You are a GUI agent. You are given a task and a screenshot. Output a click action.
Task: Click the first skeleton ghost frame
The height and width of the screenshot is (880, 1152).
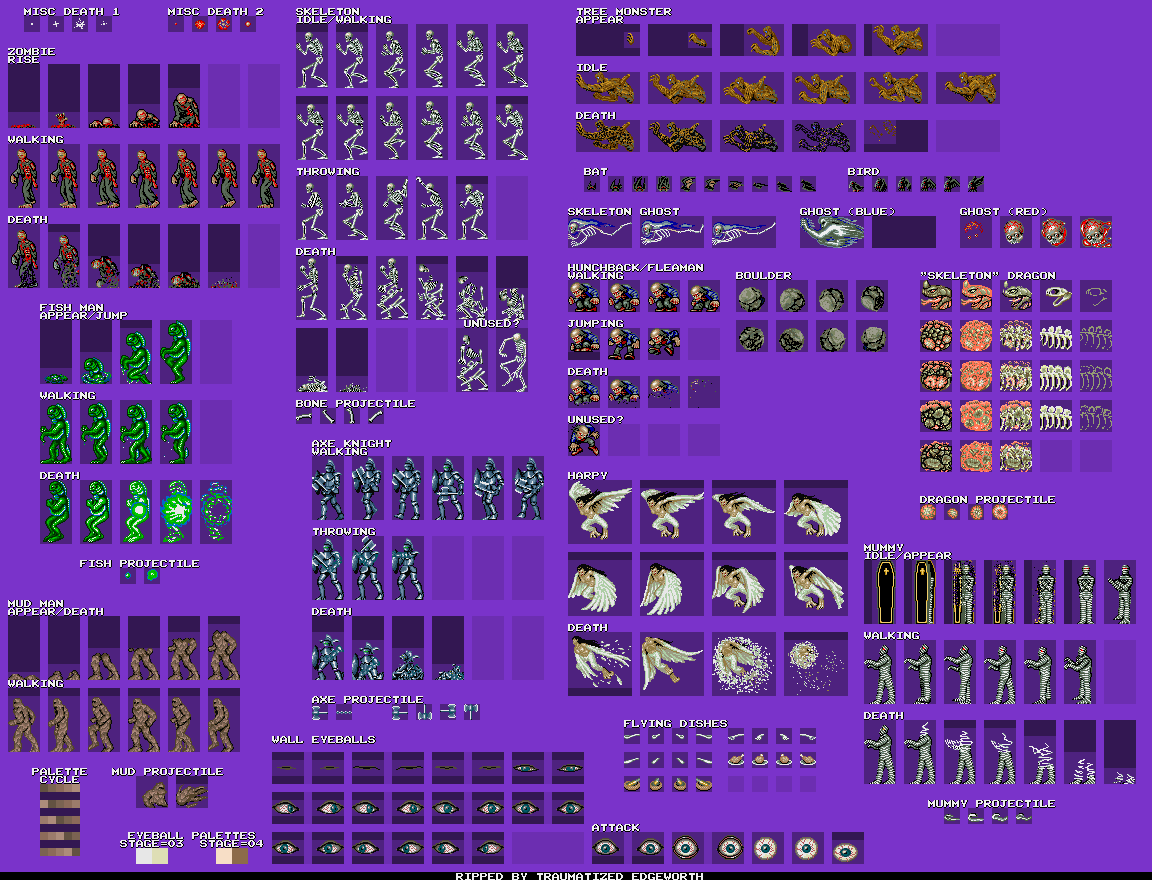(600, 232)
